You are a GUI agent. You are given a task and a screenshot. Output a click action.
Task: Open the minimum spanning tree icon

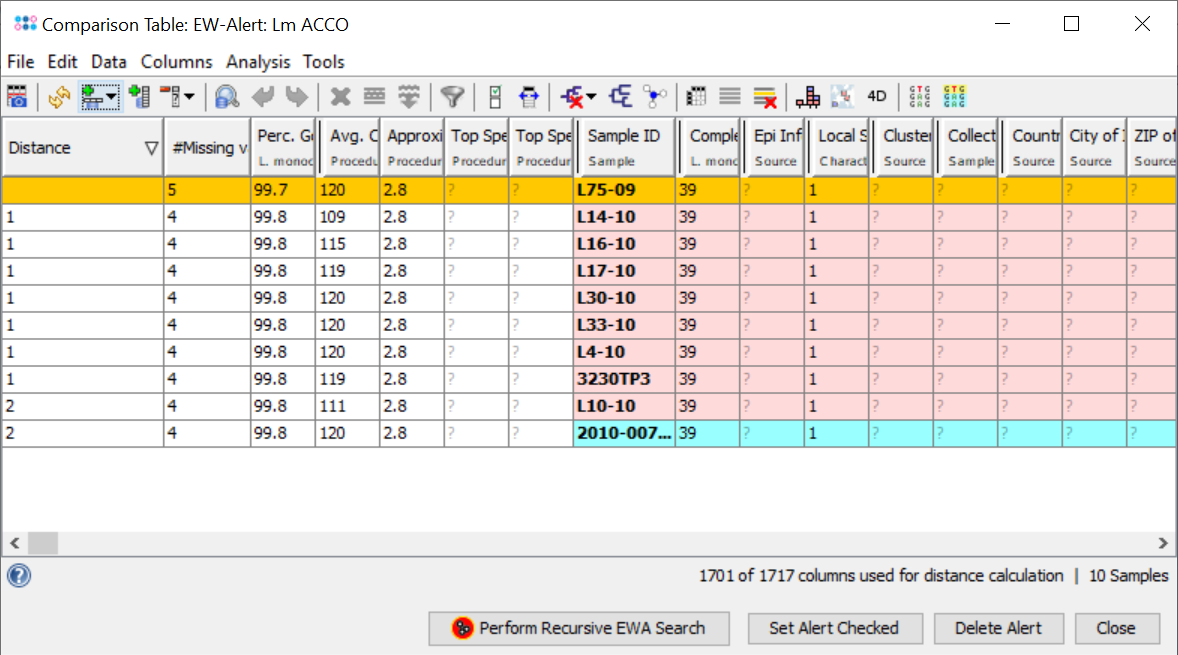pos(654,96)
